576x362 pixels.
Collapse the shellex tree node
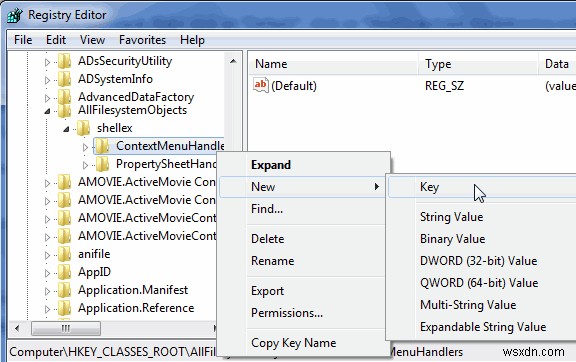pos(66,129)
